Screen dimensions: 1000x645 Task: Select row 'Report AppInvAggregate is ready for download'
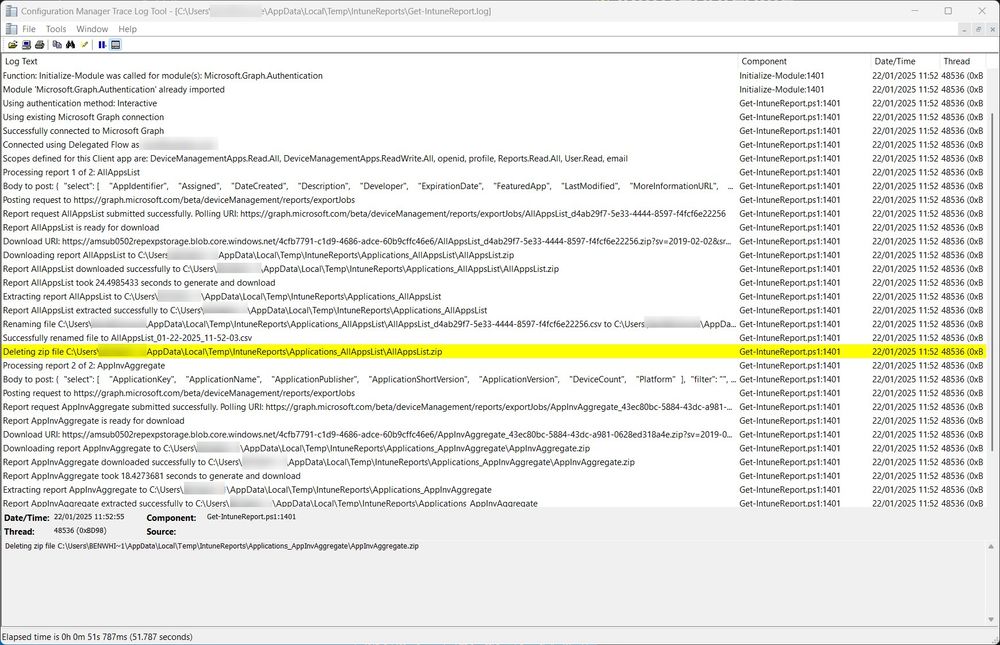[x=494, y=421]
